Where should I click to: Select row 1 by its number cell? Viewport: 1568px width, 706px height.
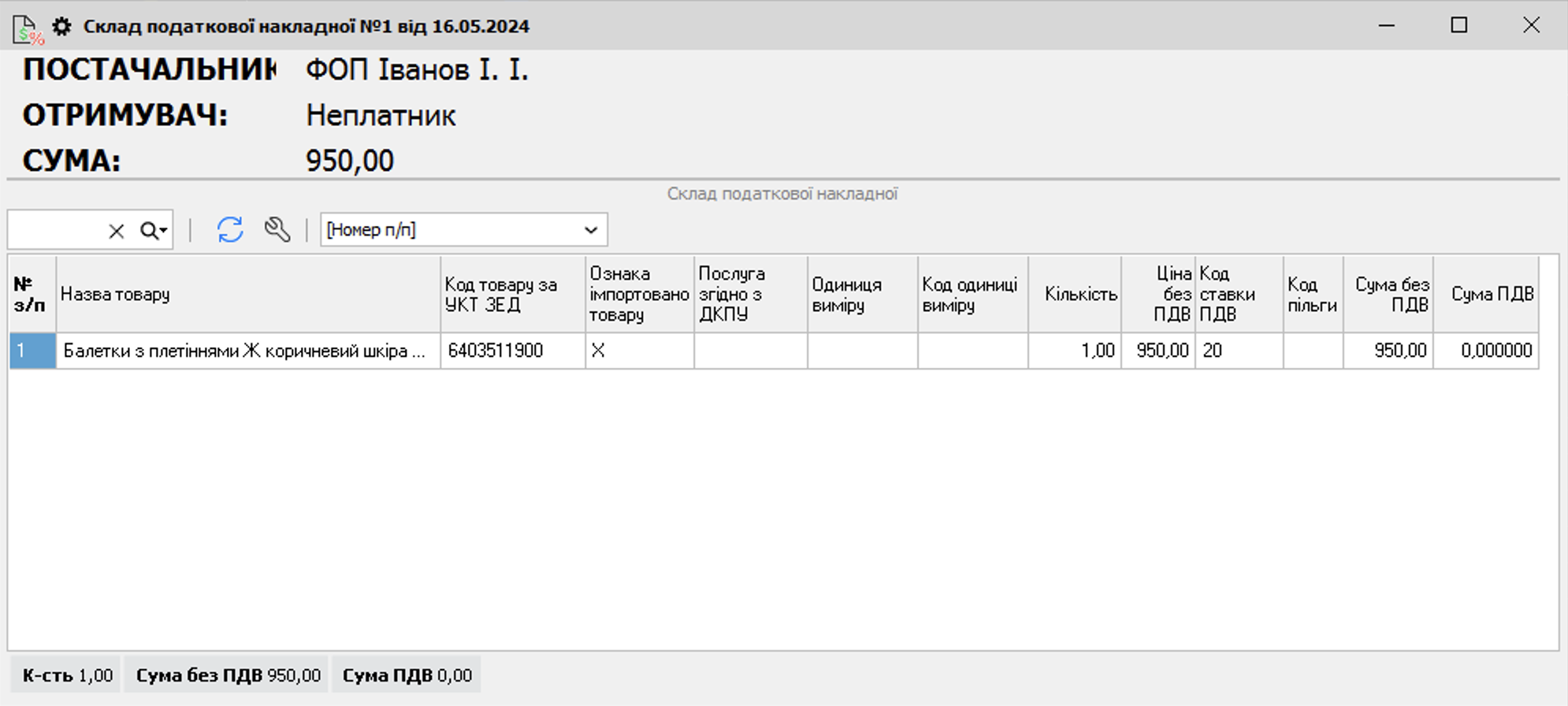coord(32,351)
